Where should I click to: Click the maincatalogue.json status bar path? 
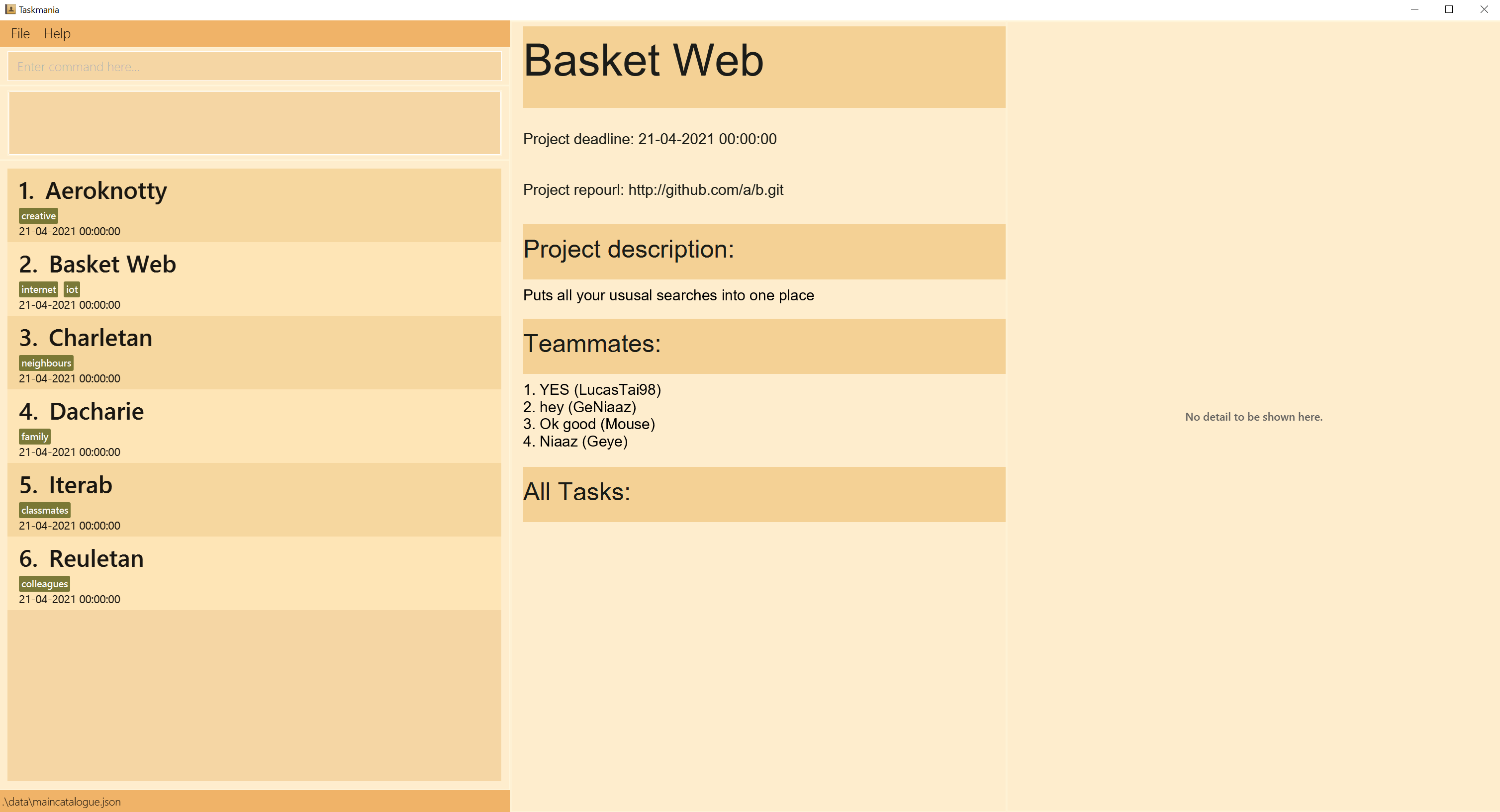62,802
